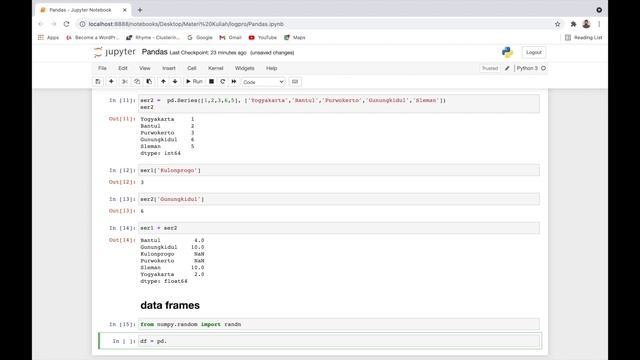The height and width of the screenshot is (360, 640).
Task: Click the Chrome update indicator icon
Action: (x=599, y=10)
